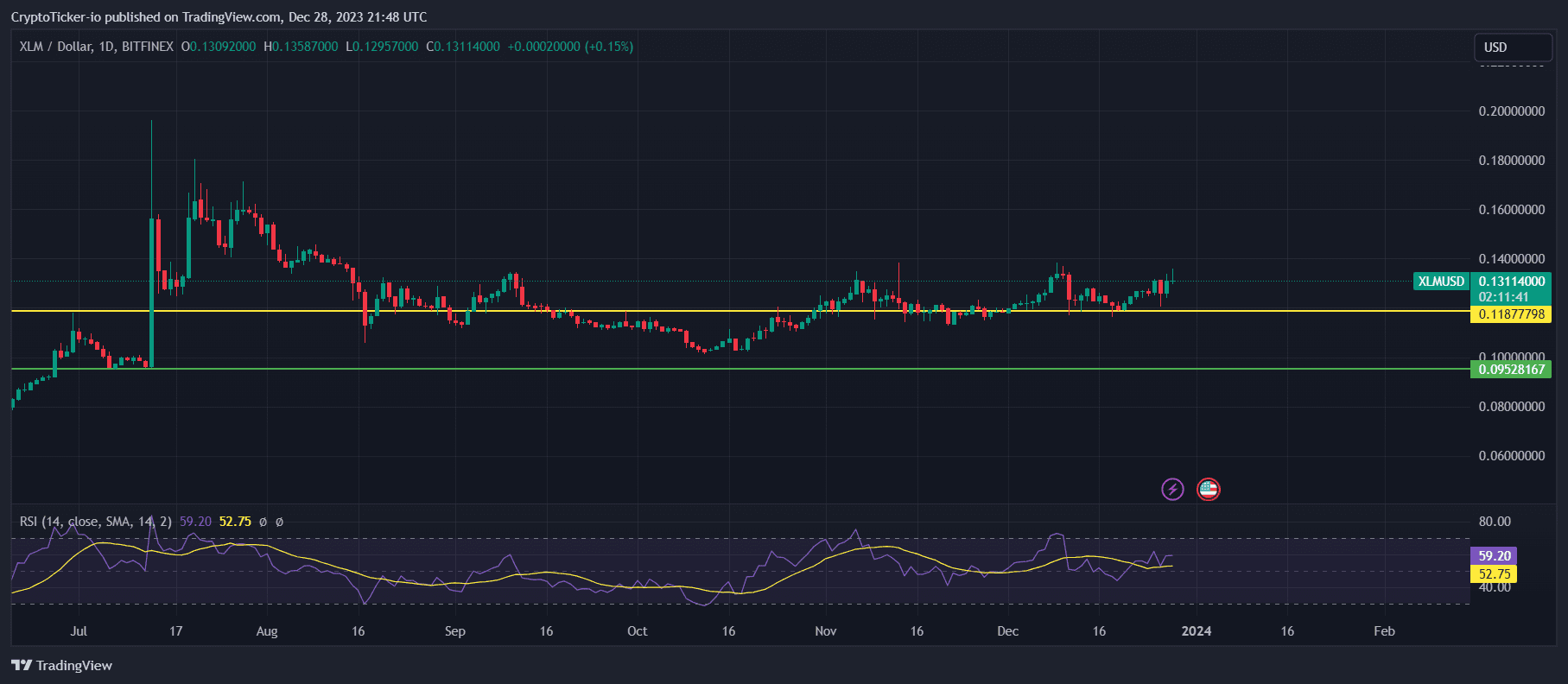Click the CryptoTicker-io published header text
1568x684 pixels.
219,17
